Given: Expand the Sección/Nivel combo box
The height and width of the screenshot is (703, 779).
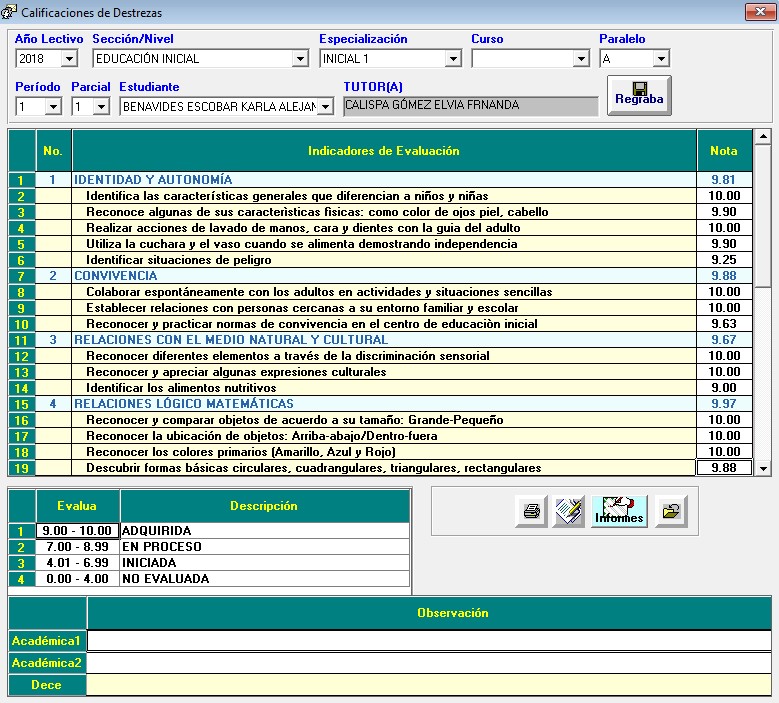Looking at the screenshot, I should [x=300, y=59].
